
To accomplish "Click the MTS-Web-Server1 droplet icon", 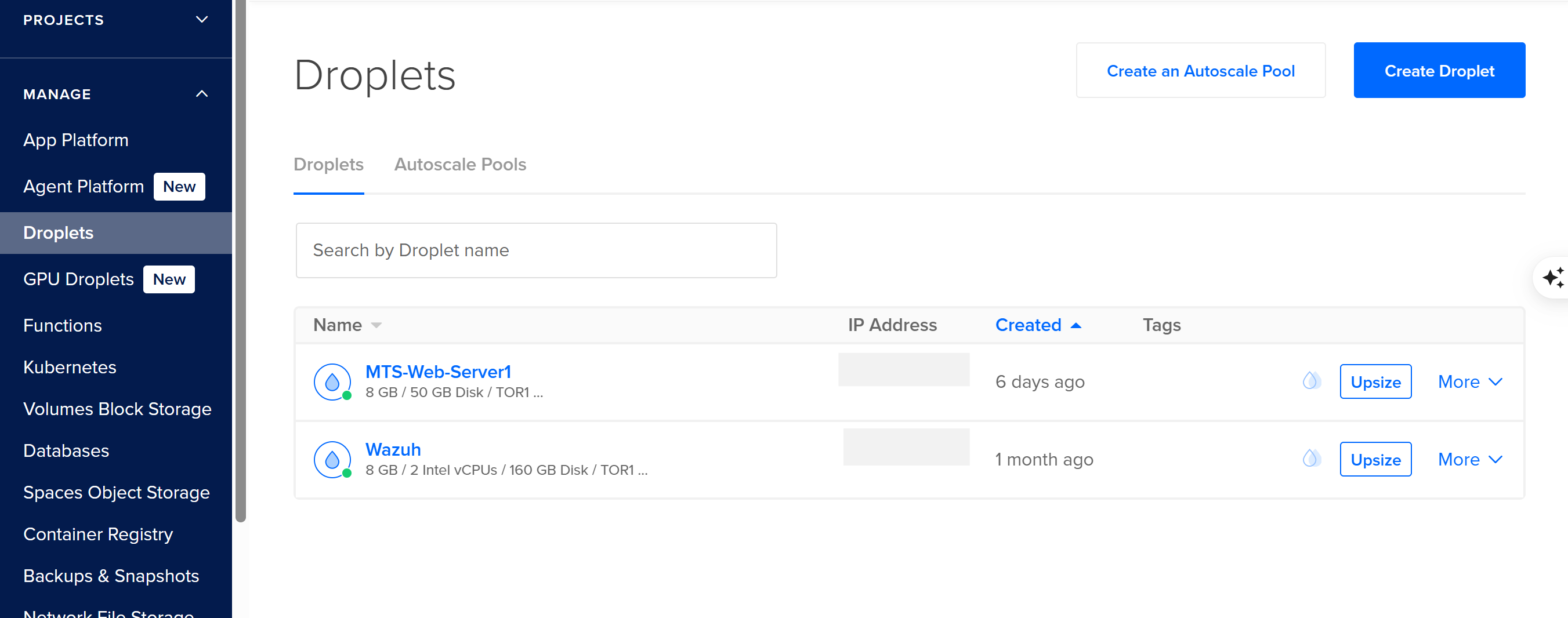I will tap(332, 382).
